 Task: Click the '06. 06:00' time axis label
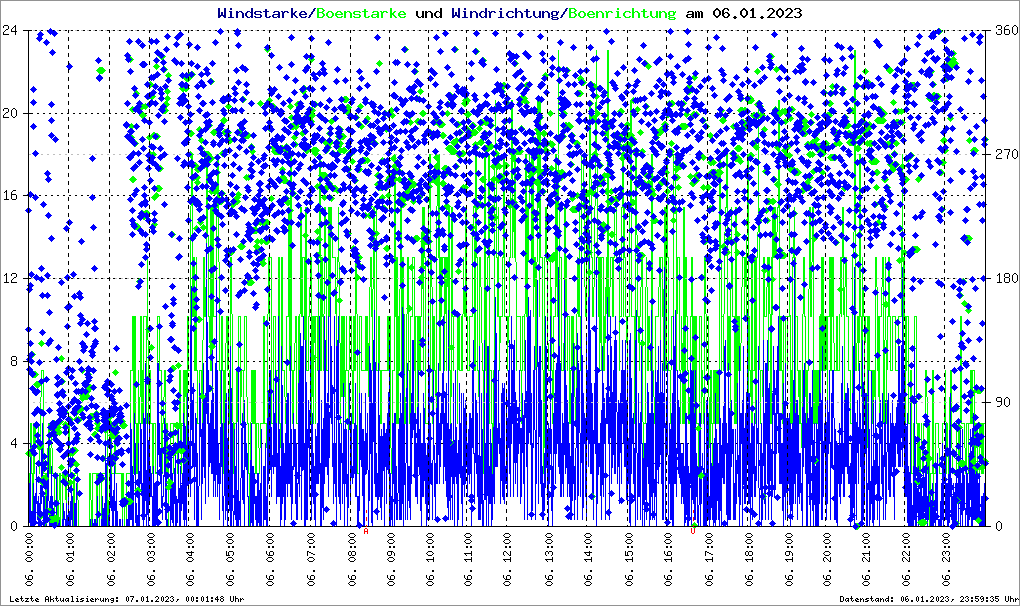click(x=269, y=559)
